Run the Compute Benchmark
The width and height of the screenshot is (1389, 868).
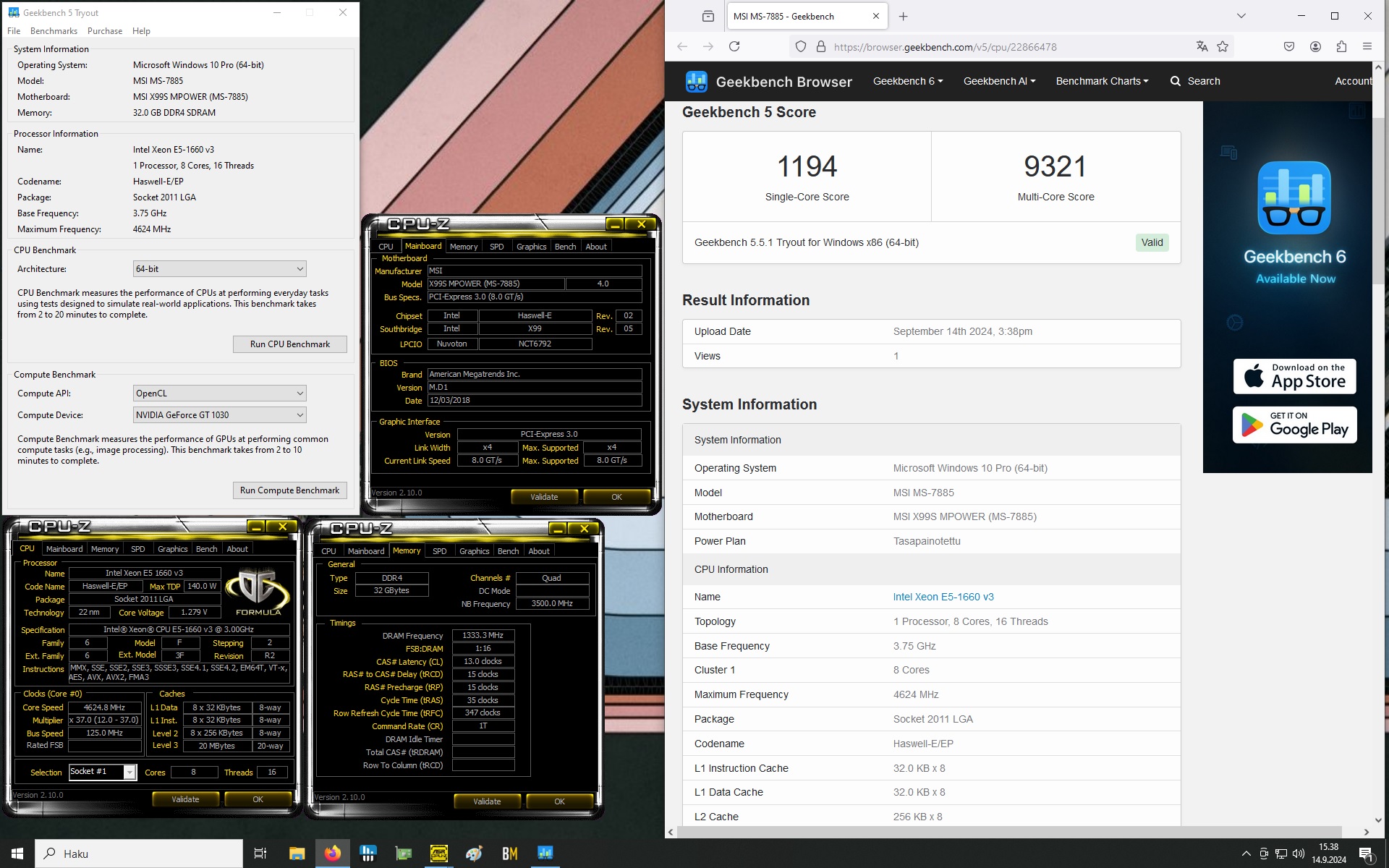[x=290, y=490]
